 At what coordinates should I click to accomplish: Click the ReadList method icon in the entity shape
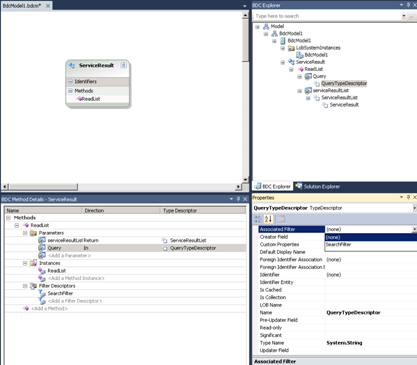pos(79,99)
